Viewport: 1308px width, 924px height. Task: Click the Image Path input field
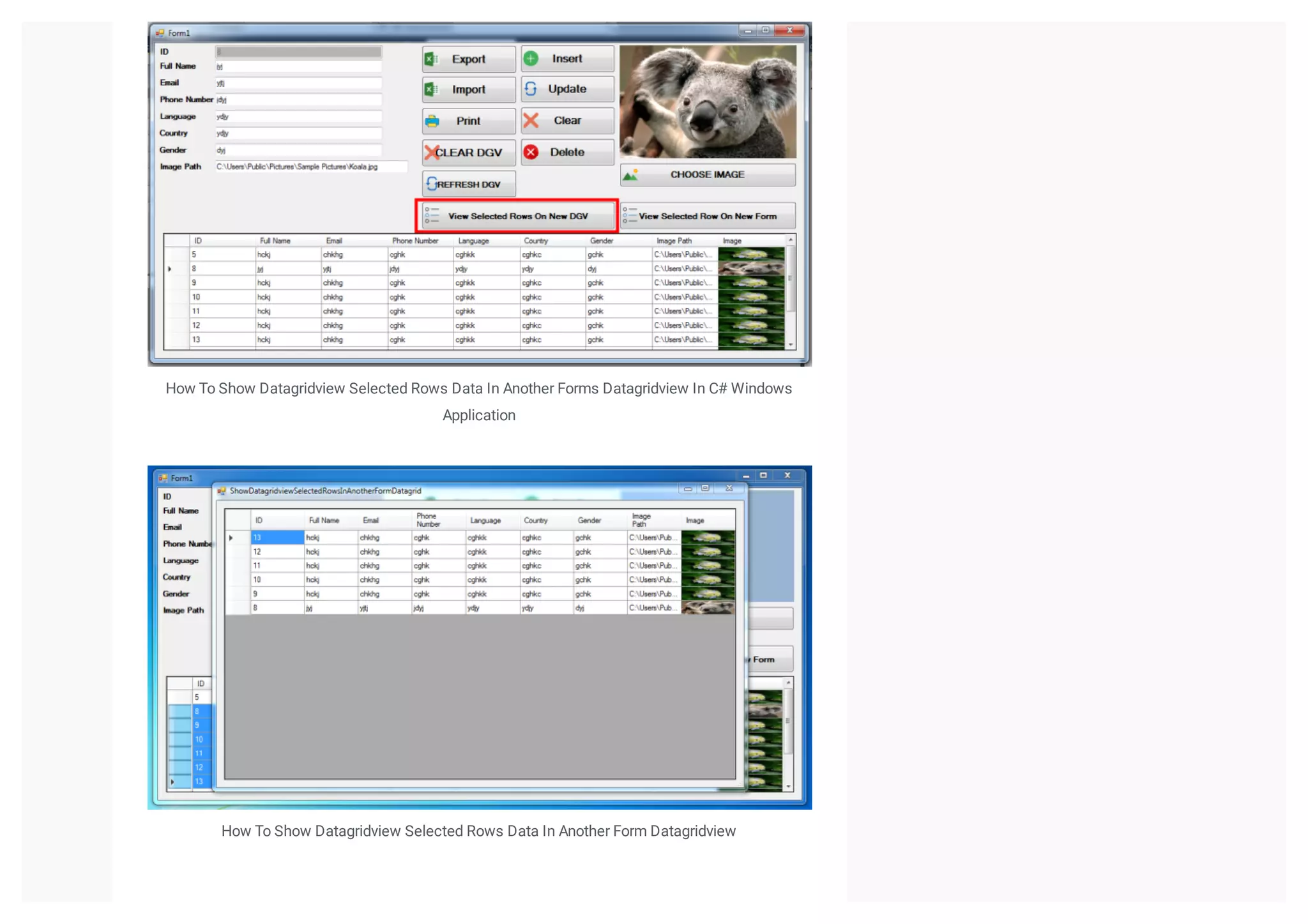[311, 167]
